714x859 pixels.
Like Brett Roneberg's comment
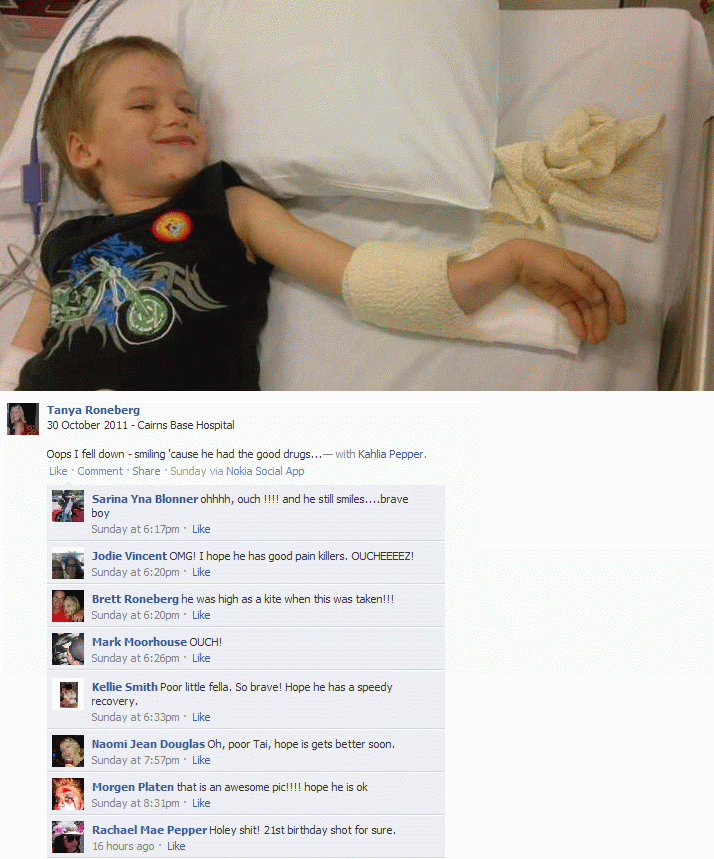pyautogui.click(x=201, y=615)
